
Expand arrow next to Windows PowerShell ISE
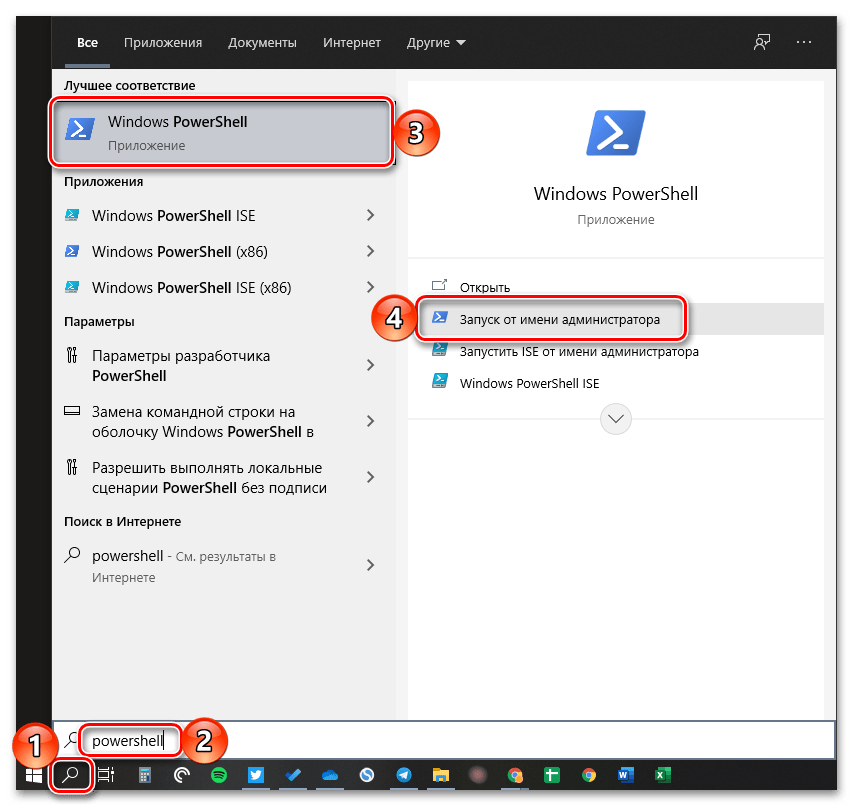371,216
